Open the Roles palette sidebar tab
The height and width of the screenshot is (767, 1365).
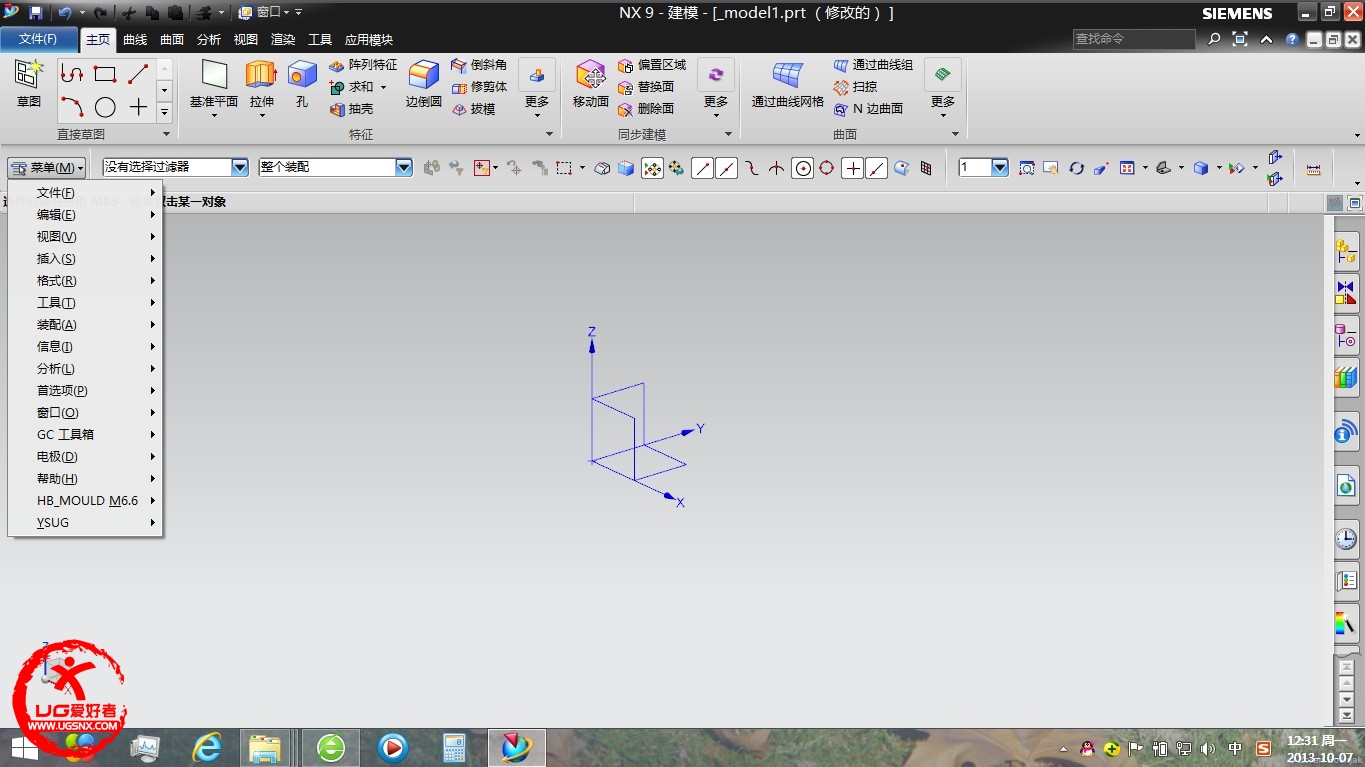pos(1346,581)
